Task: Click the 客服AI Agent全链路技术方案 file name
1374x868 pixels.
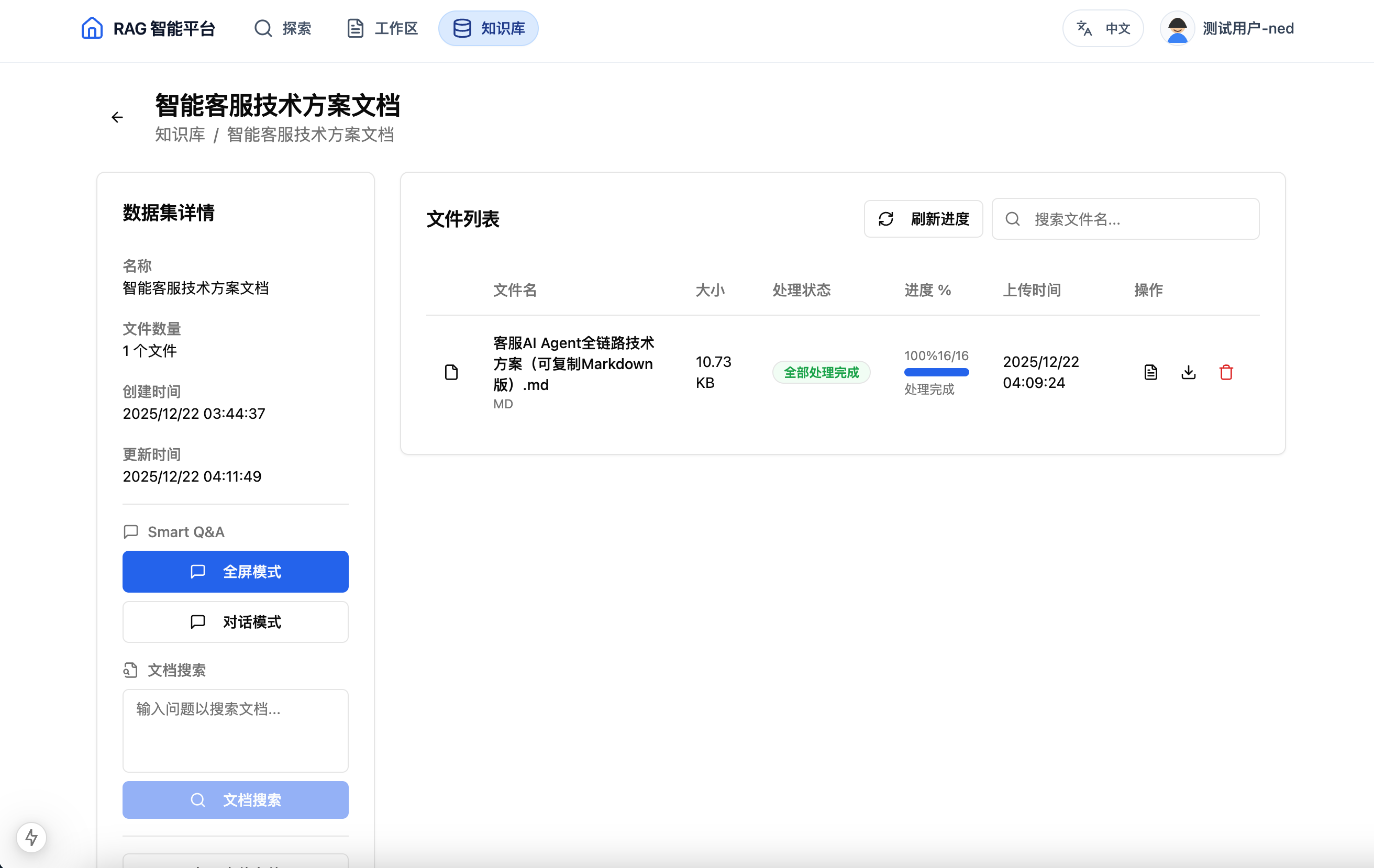Action: pos(573,364)
